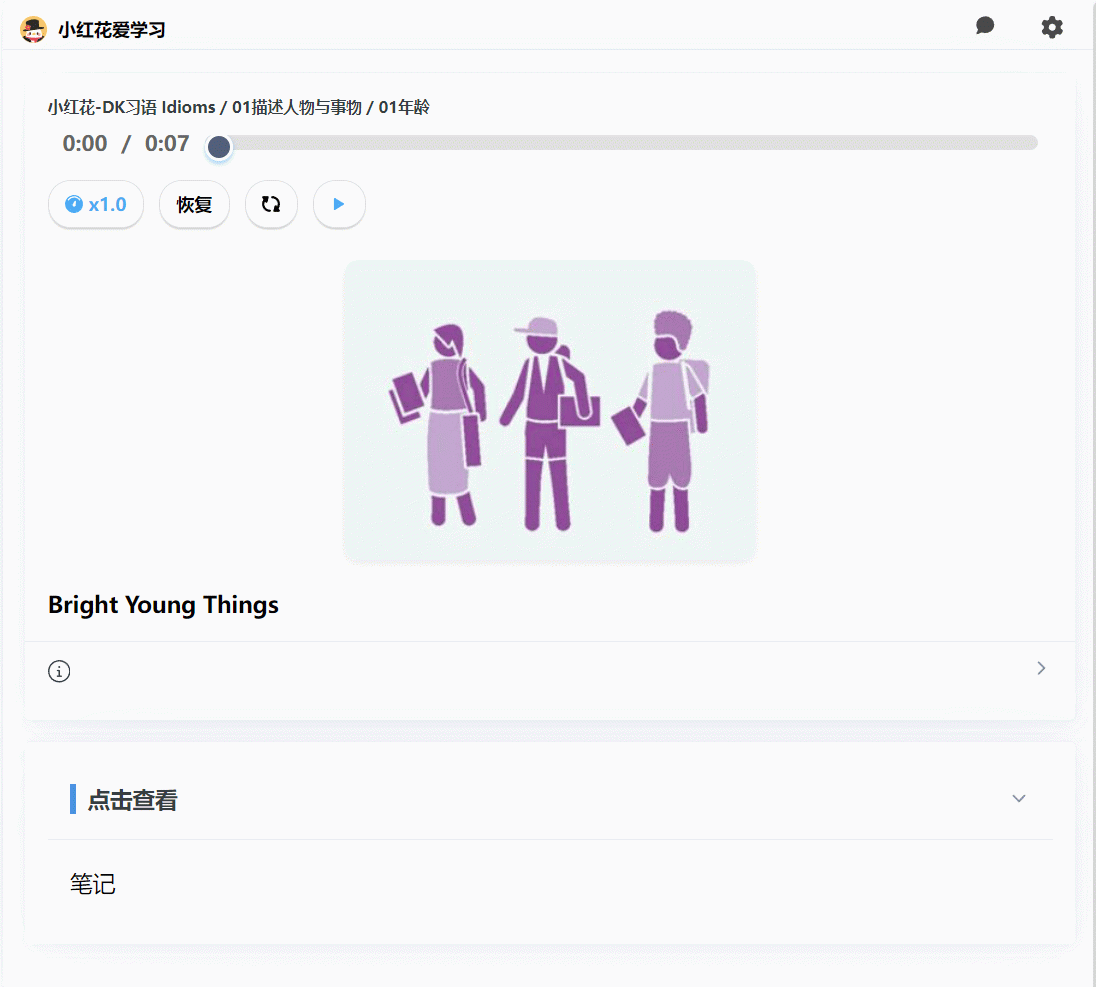Viewport: 1096px width, 987px height.
Task: Click the purple students illustration
Action: [x=549, y=411]
